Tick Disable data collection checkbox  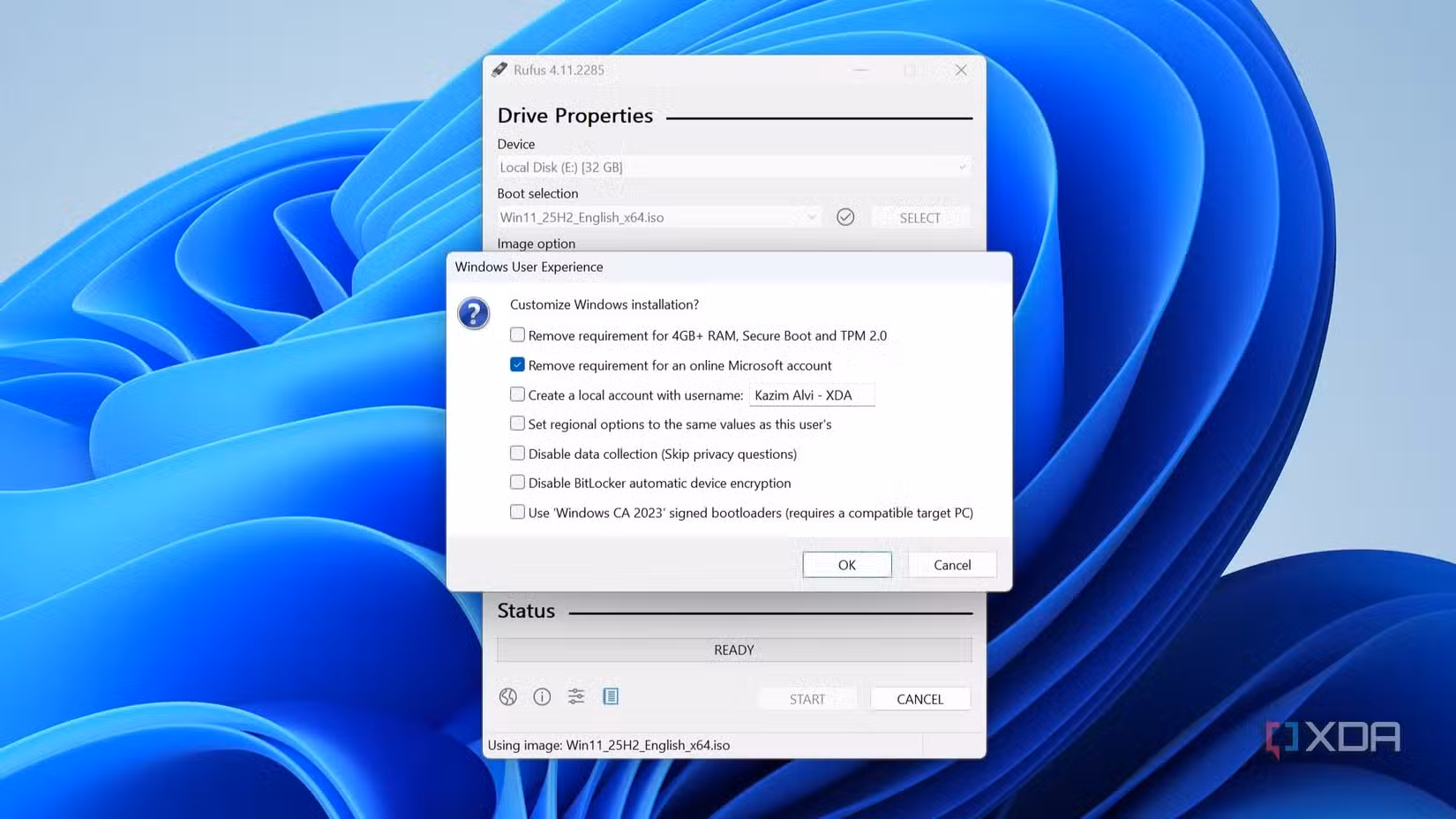click(x=517, y=453)
